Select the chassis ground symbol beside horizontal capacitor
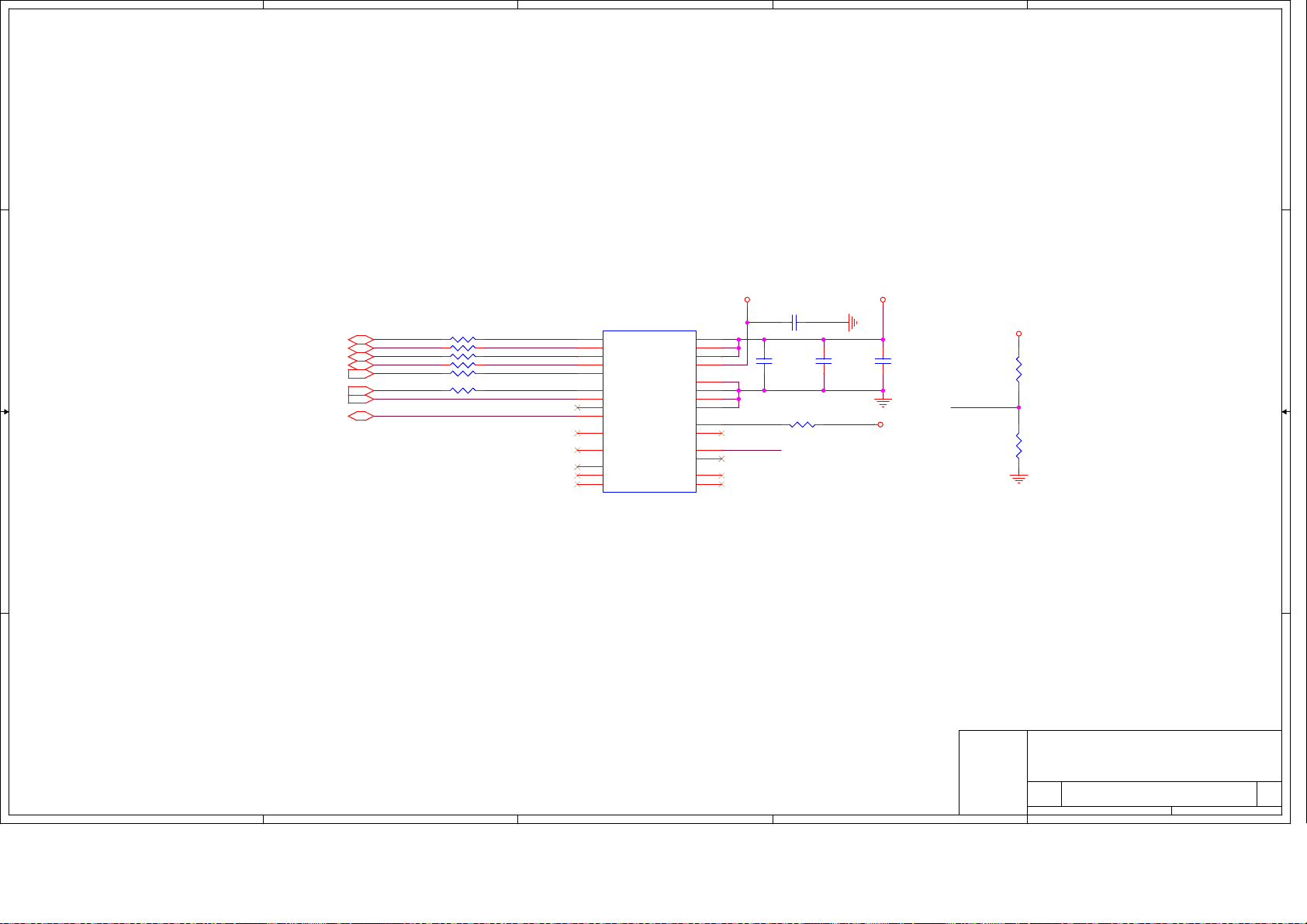Screen dimensions: 1307x924 852,322
